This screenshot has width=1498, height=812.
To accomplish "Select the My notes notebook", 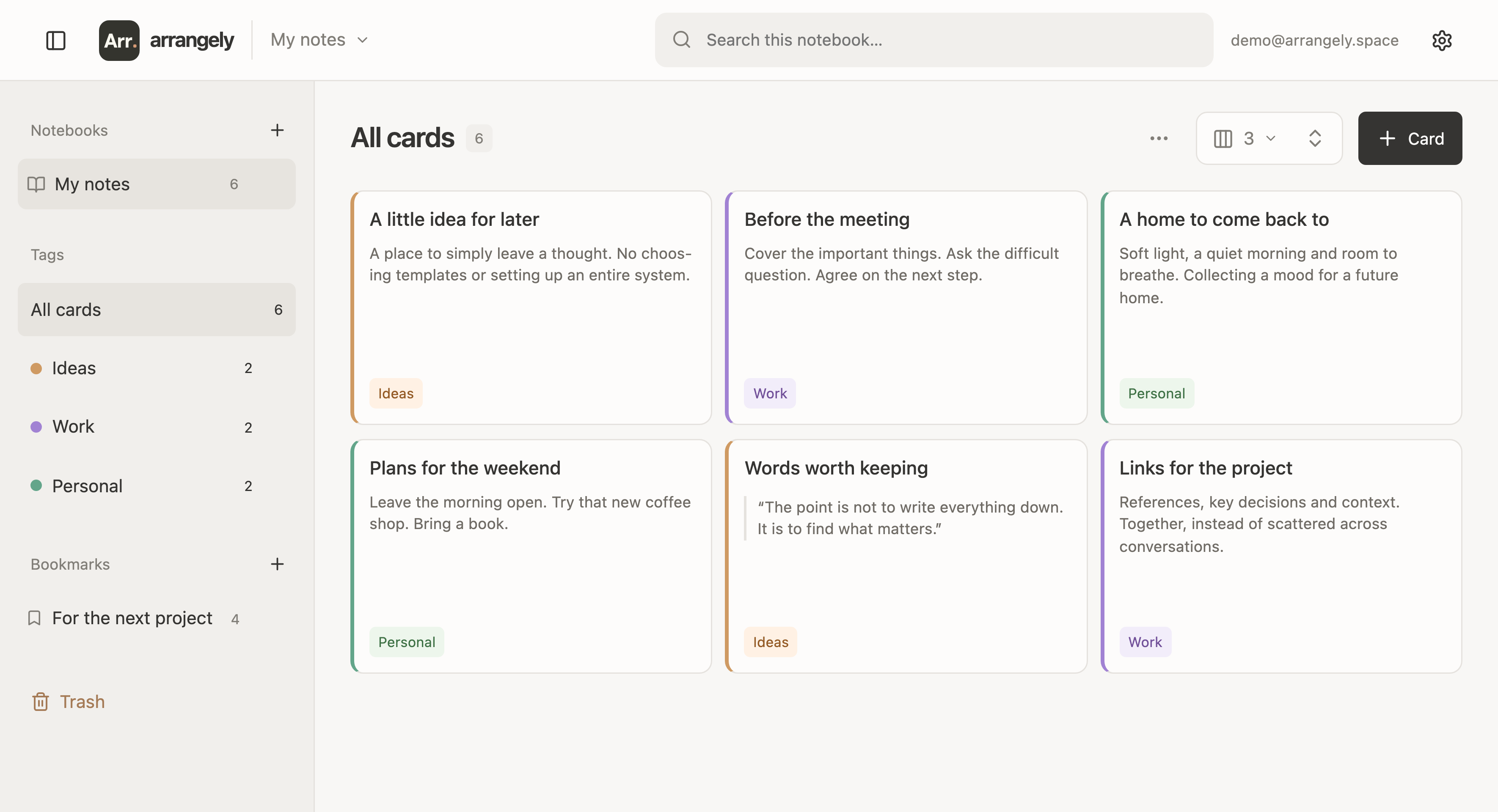I will [x=157, y=184].
